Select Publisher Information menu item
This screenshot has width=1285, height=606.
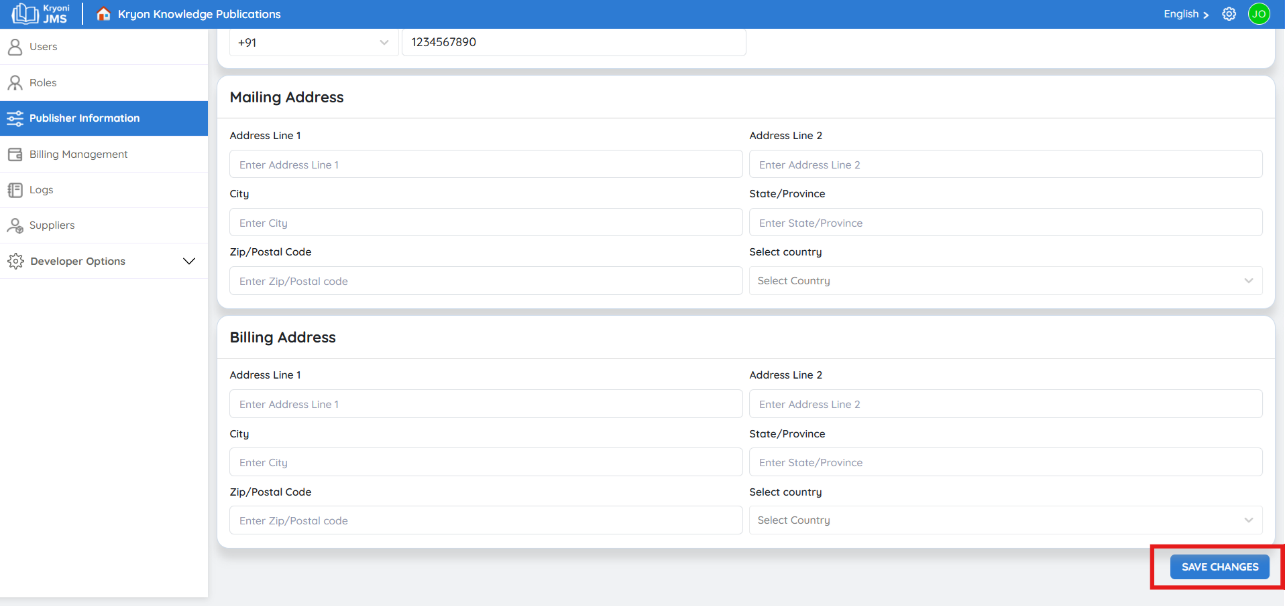tap(104, 118)
